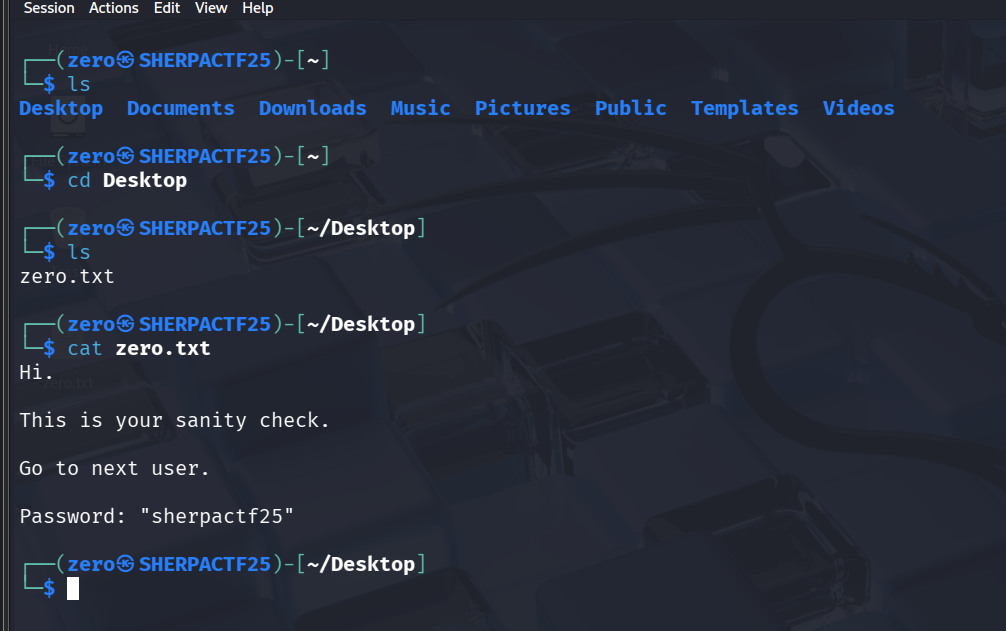Screen dimensions: 1006x631
Task: Click the Templates directory name
Action: [744, 108]
